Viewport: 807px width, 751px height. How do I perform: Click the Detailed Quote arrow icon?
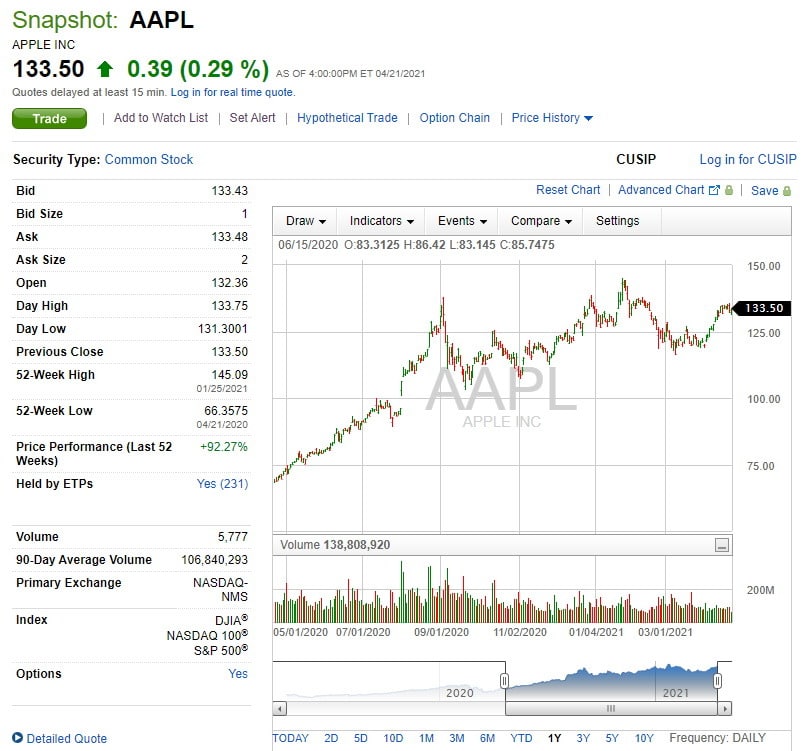coord(17,738)
